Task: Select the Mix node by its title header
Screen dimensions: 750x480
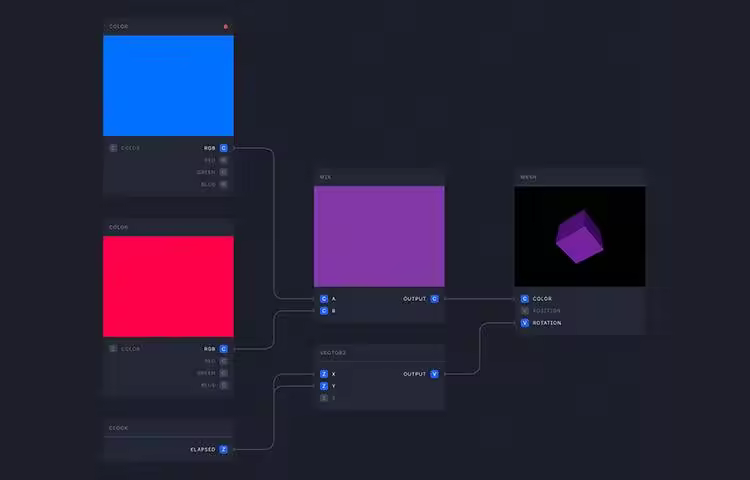Action: click(x=379, y=177)
